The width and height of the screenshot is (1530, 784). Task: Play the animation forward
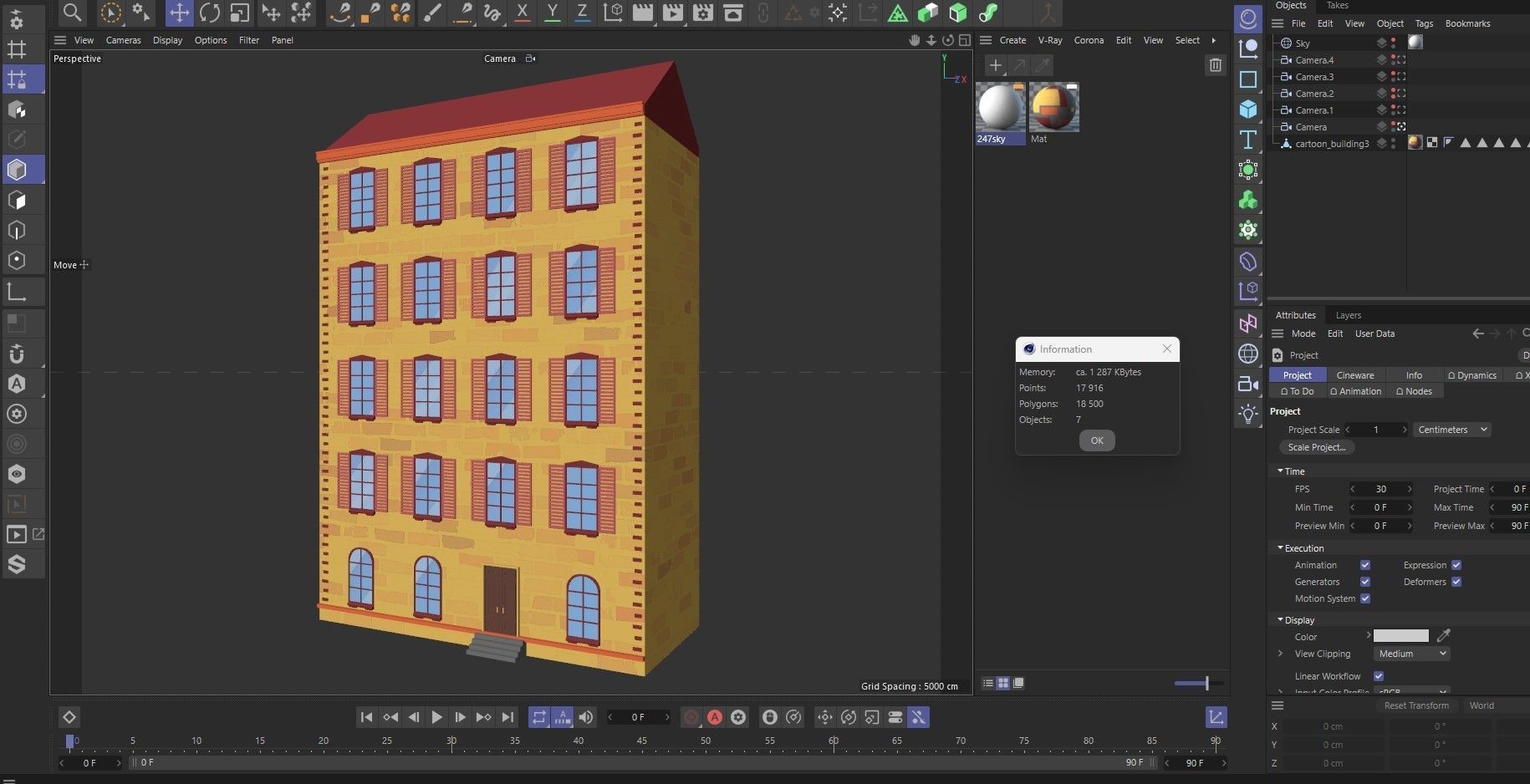(x=436, y=717)
